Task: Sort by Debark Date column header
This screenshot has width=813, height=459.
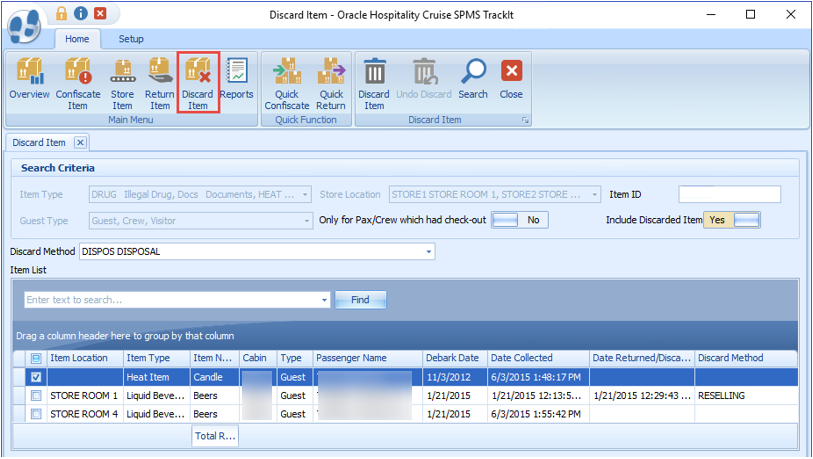Action: pos(455,358)
